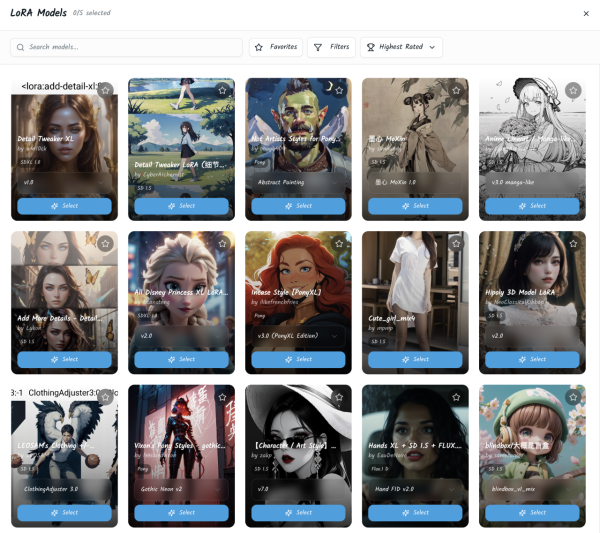Open the Filters panel
The width and height of the screenshot is (600, 533).
tap(331, 47)
